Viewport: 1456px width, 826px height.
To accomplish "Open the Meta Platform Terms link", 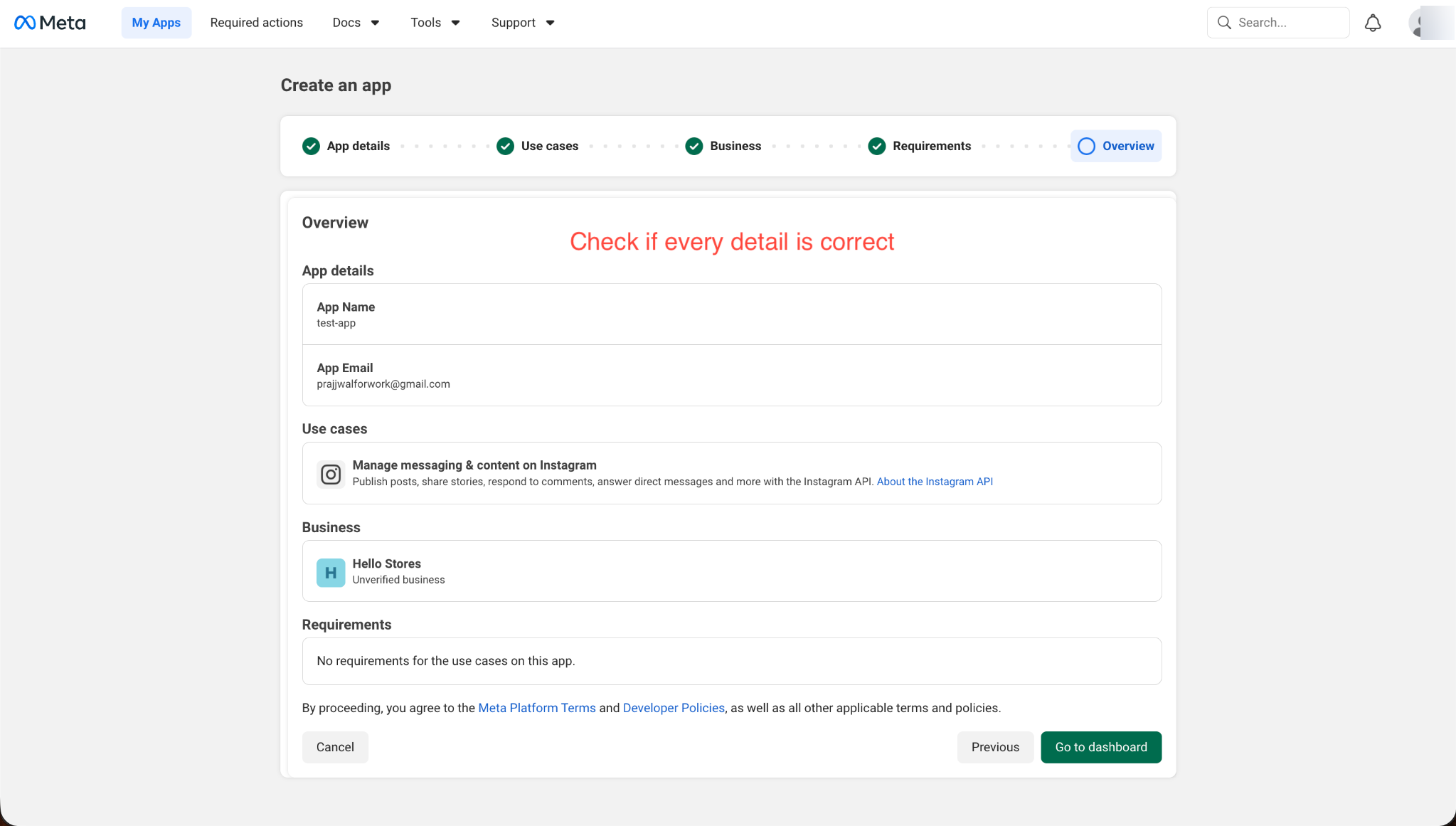I will (x=537, y=708).
